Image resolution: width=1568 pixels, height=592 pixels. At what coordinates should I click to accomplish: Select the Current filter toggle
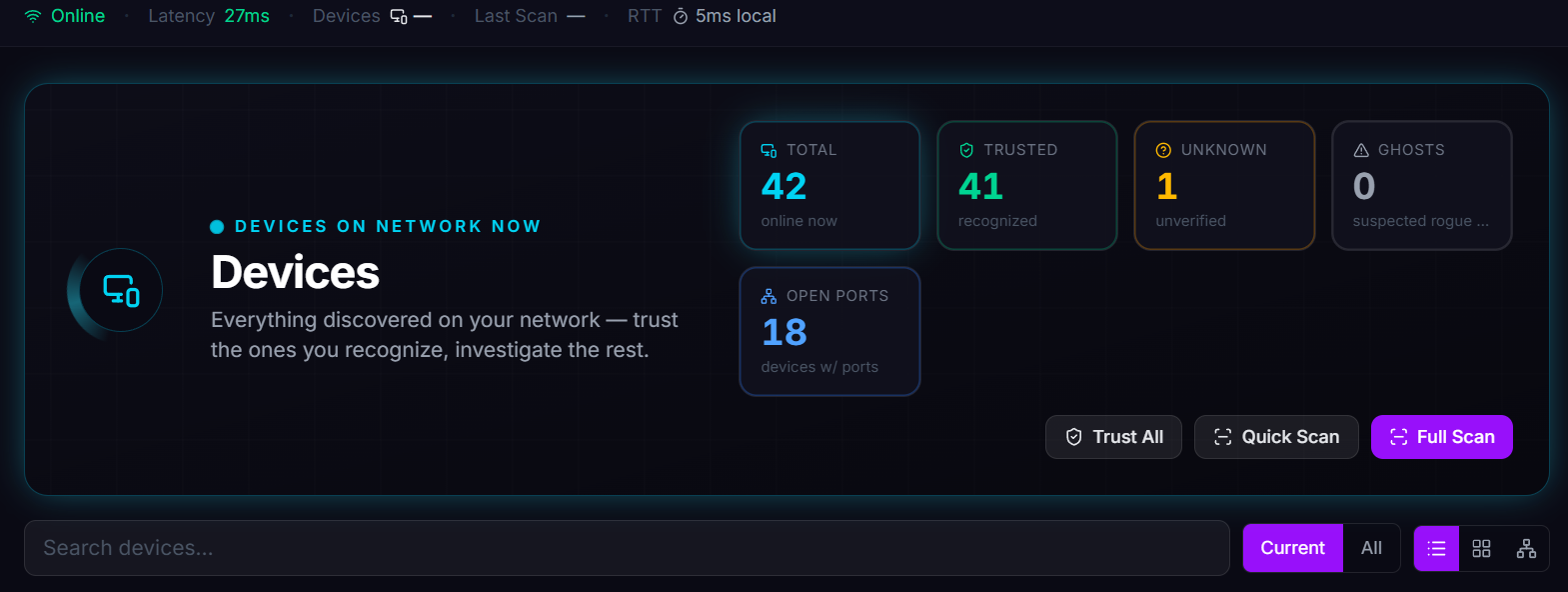[1292, 548]
